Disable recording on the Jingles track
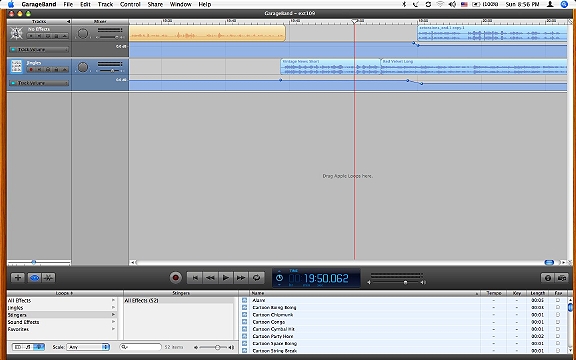Screen dimensions: 576x360 click(x=31, y=69)
